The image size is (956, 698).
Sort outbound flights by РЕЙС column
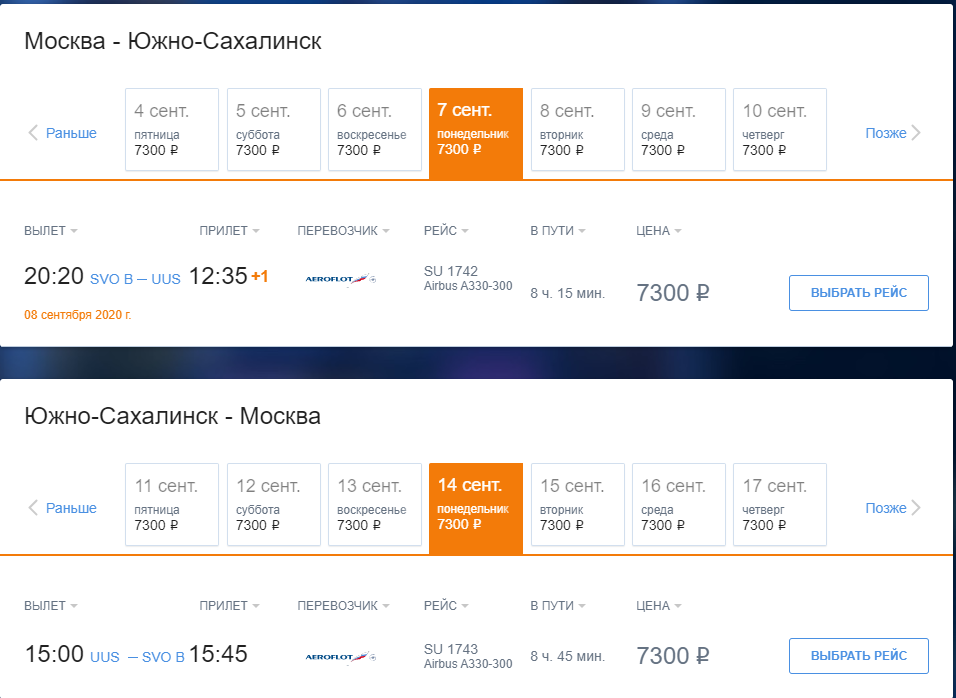[446, 231]
